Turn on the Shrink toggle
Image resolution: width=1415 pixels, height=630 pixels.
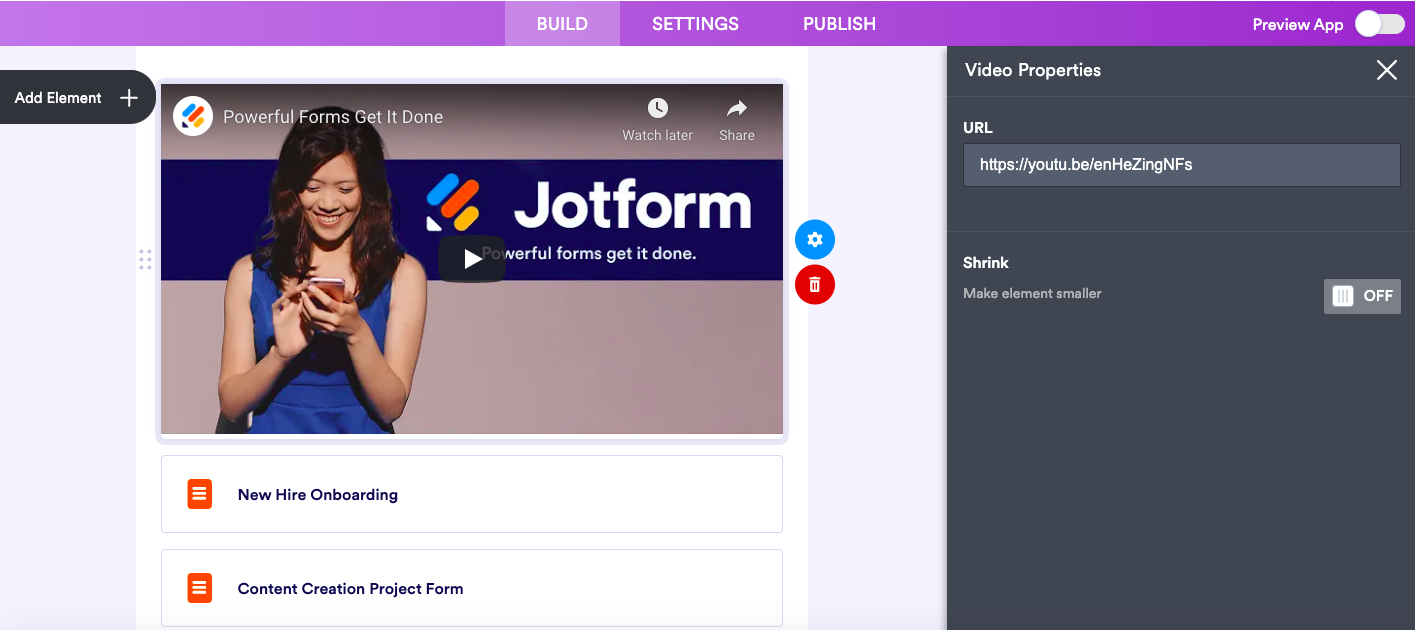click(1362, 296)
